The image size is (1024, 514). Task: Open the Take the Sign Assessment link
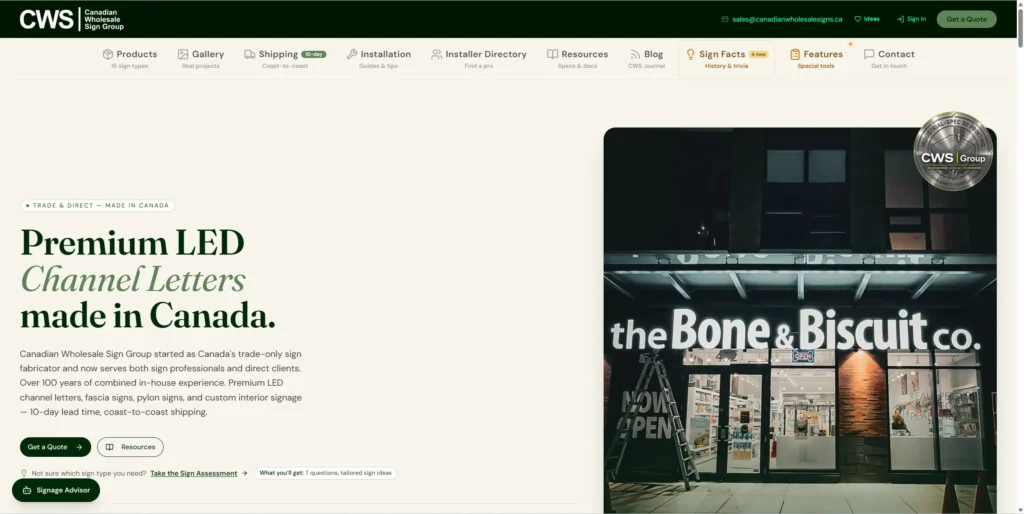point(194,474)
